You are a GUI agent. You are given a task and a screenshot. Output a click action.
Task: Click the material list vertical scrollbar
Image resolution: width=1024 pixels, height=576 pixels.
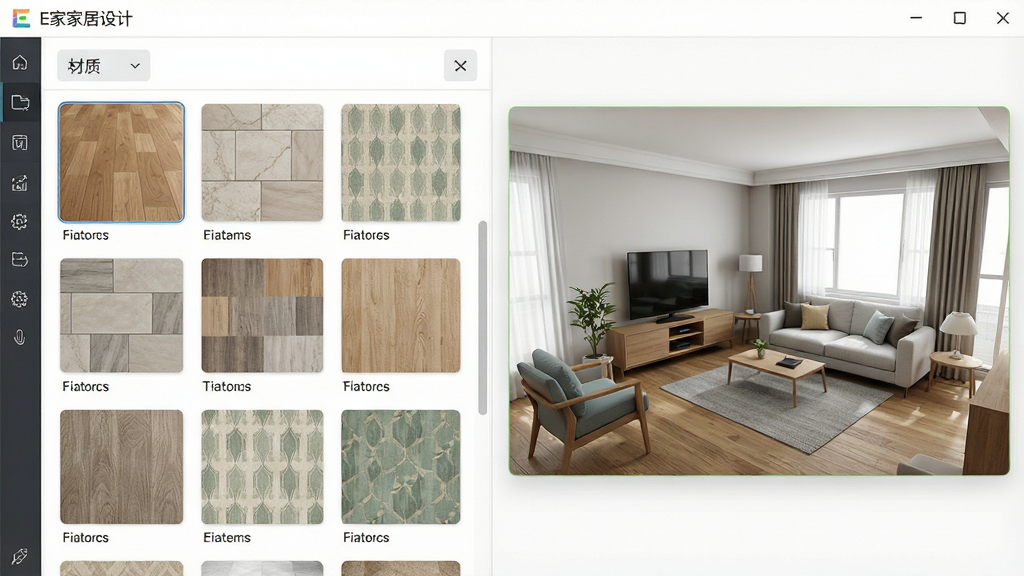483,318
